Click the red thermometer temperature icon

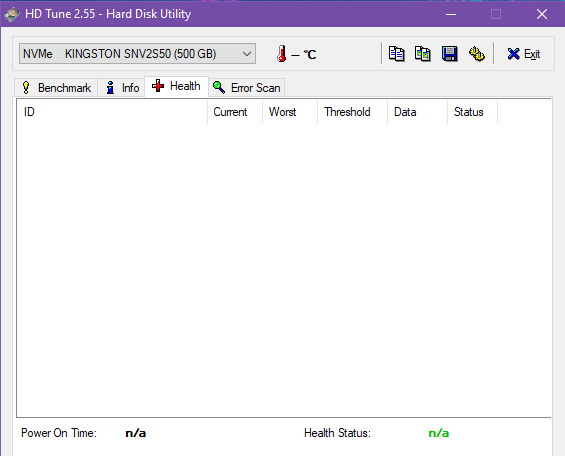282,54
